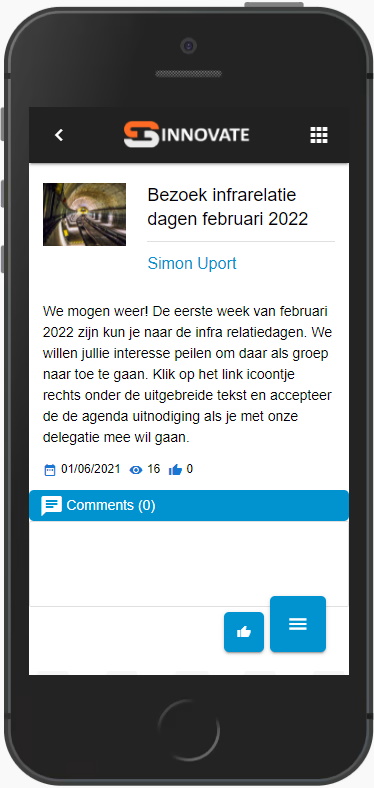The image size is (374, 788).
Task: Click the small thumbs-up likes counter icon
Action: tap(175, 470)
